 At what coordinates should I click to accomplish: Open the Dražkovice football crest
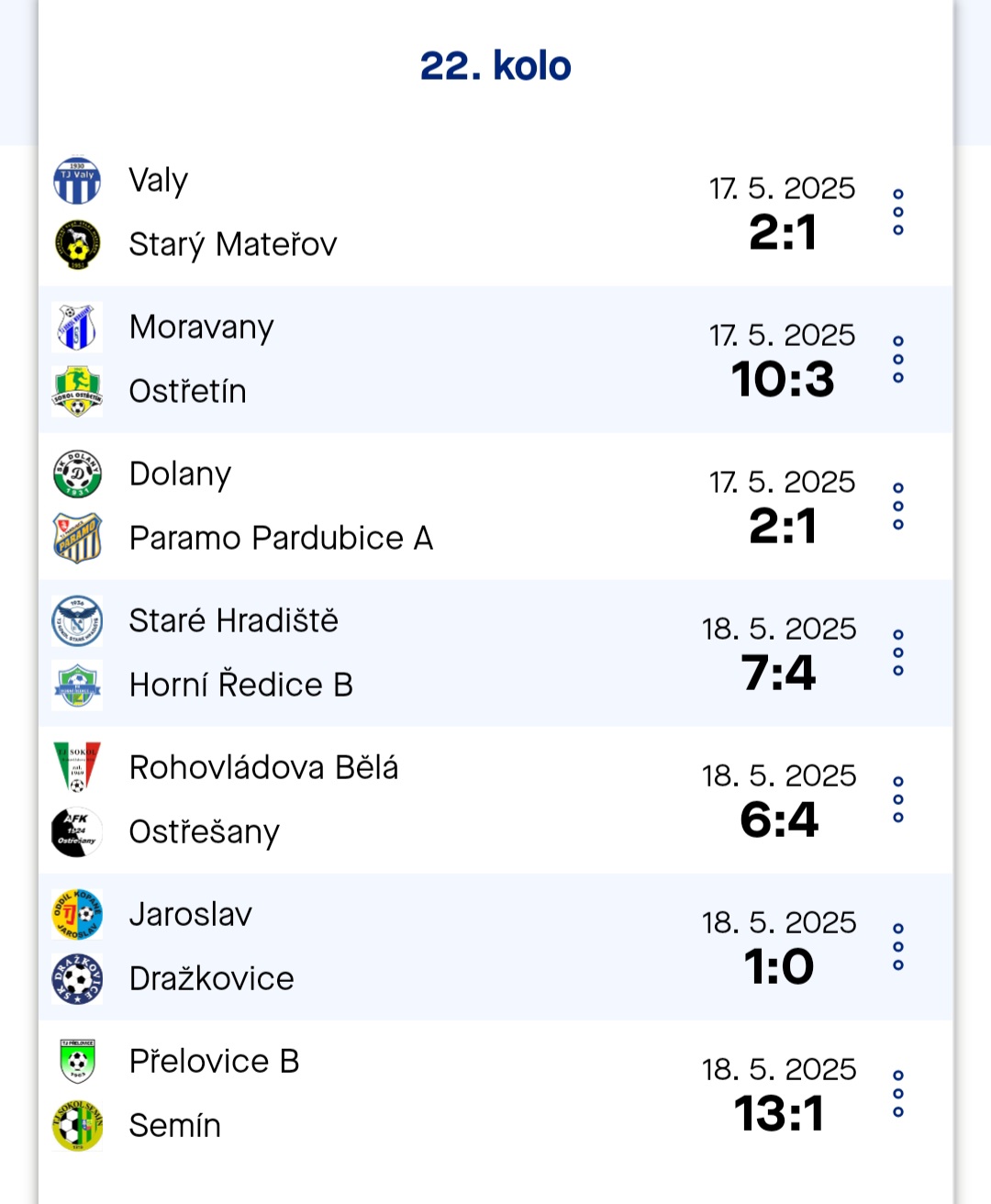(77, 978)
